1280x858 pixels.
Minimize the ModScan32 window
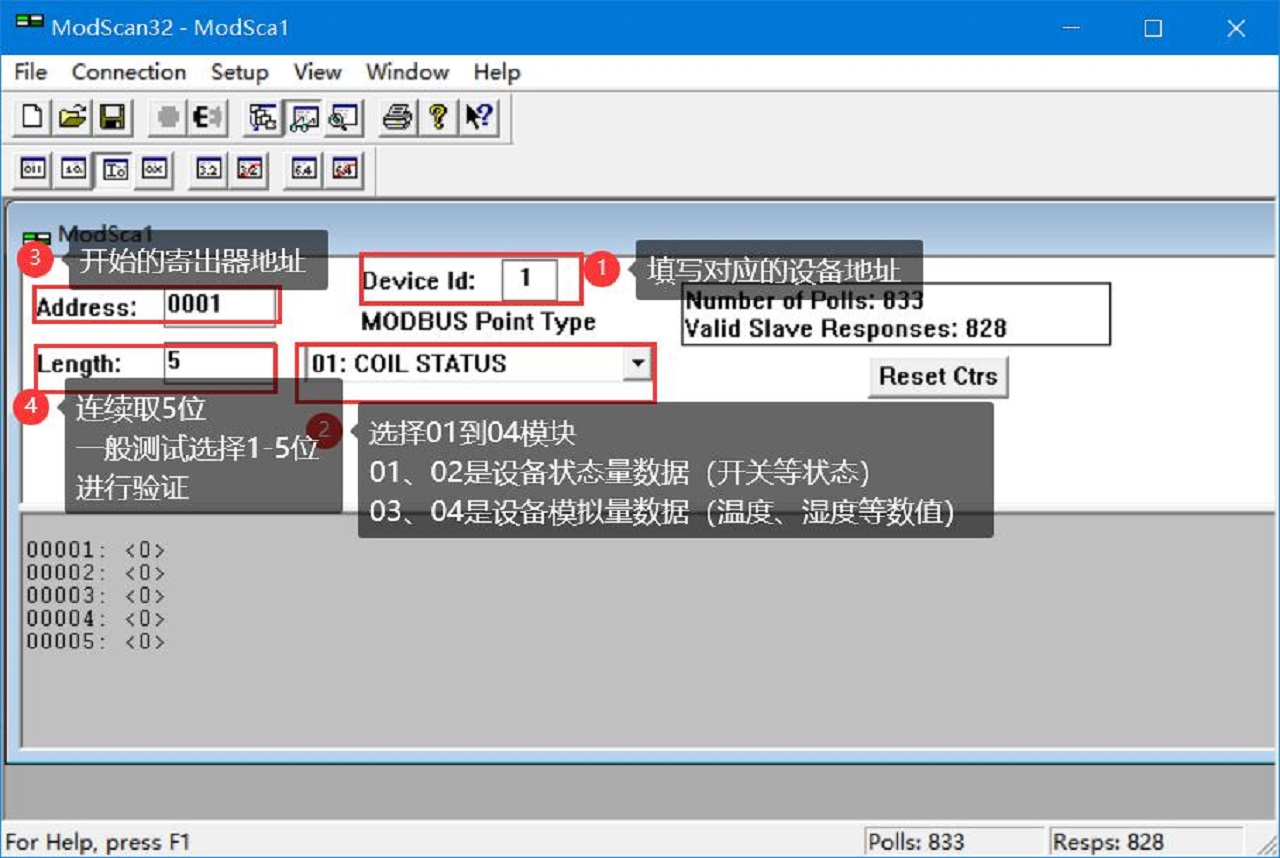(x=1072, y=28)
